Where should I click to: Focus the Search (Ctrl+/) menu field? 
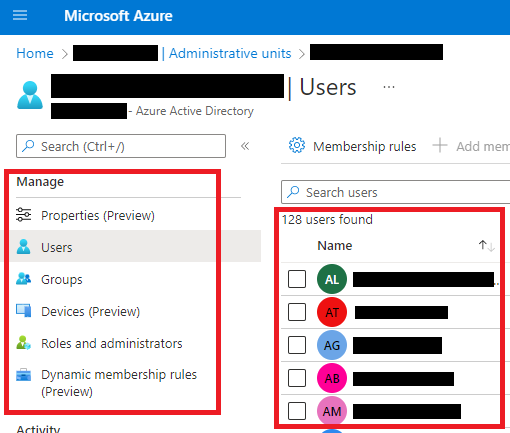click(121, 146)
